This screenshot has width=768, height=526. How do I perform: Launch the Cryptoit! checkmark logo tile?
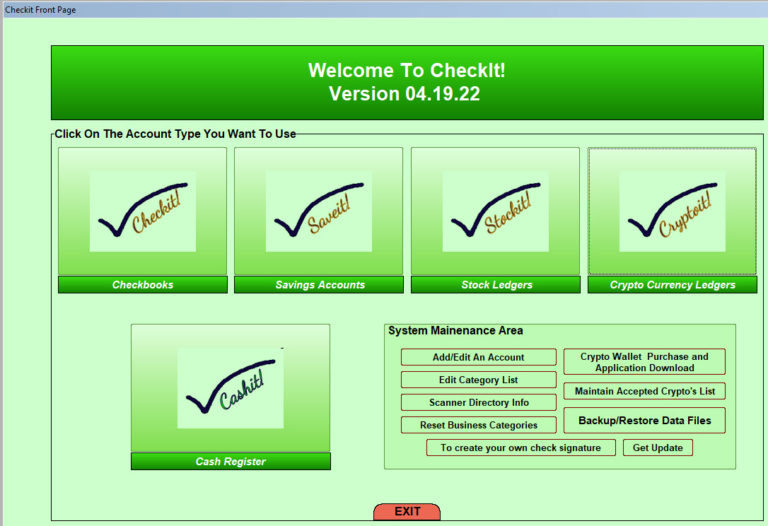[x=672, y=211]
